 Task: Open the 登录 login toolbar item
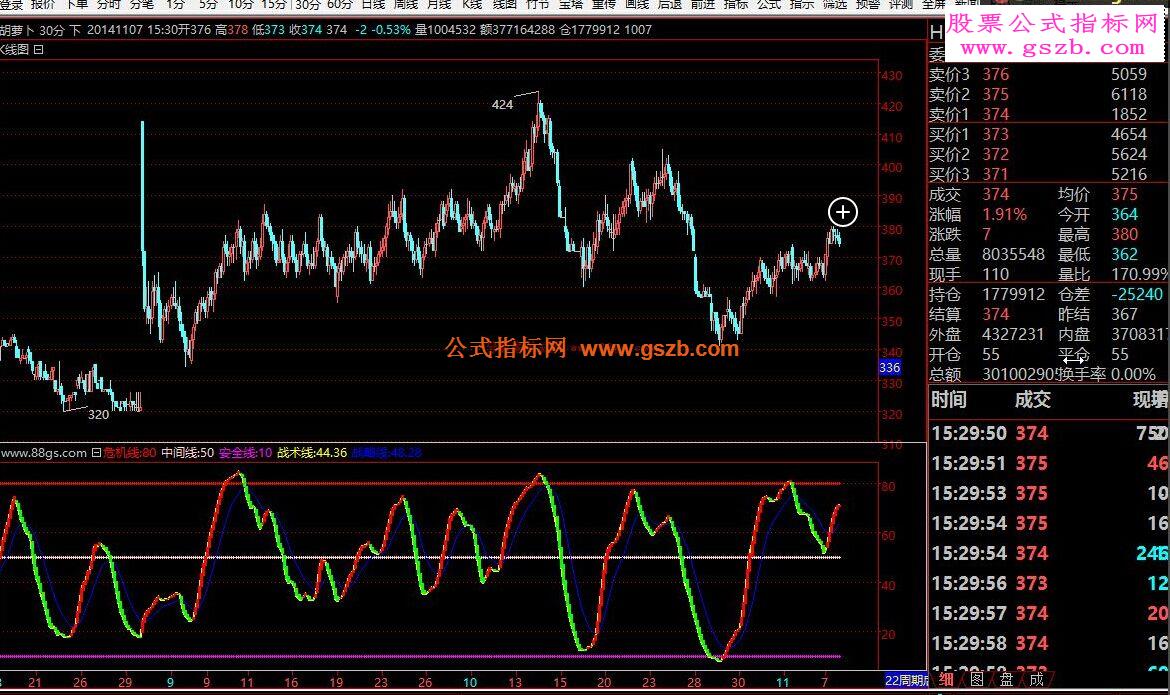pyautogui.click(x=11, y=4)
